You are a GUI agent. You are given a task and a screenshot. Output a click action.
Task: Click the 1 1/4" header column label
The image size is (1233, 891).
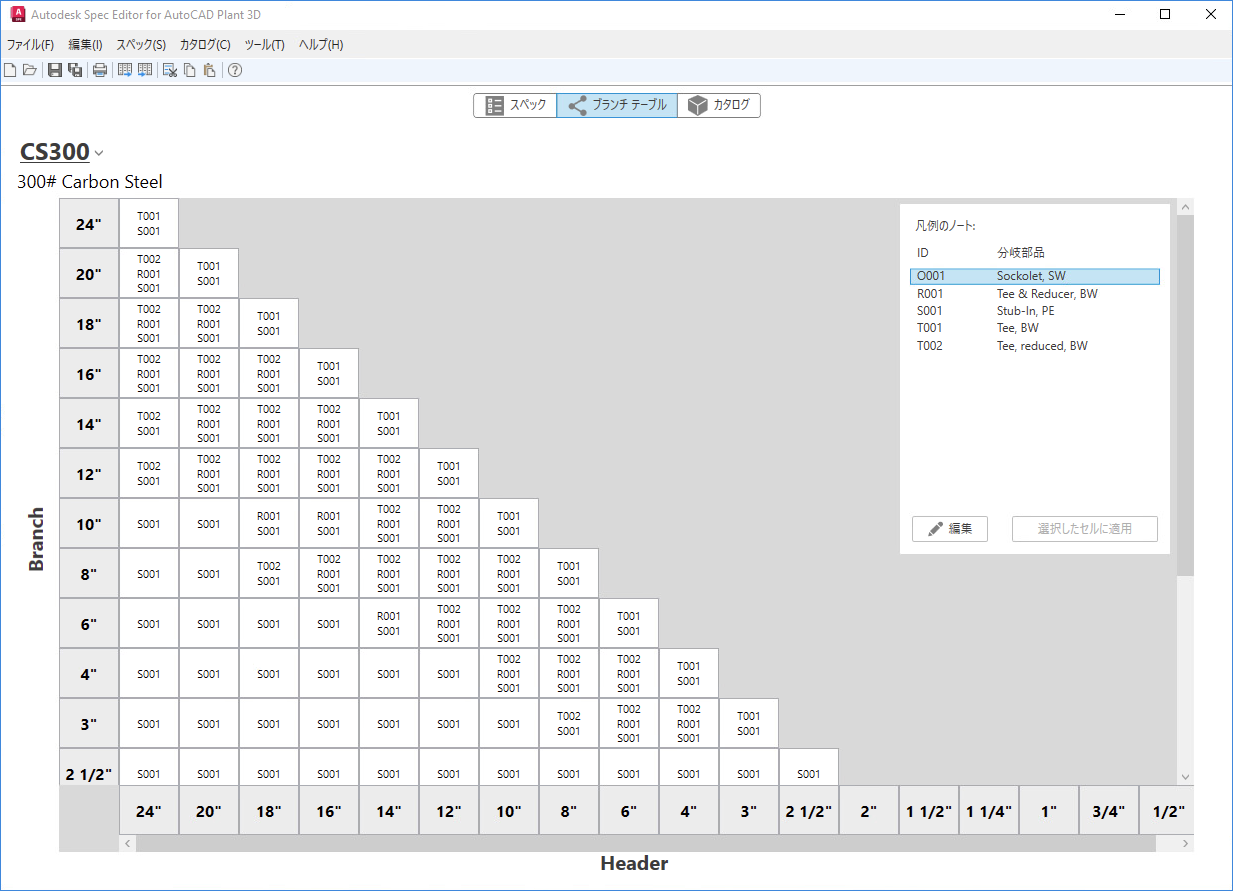pyautogui.click(x=989, y=811)
